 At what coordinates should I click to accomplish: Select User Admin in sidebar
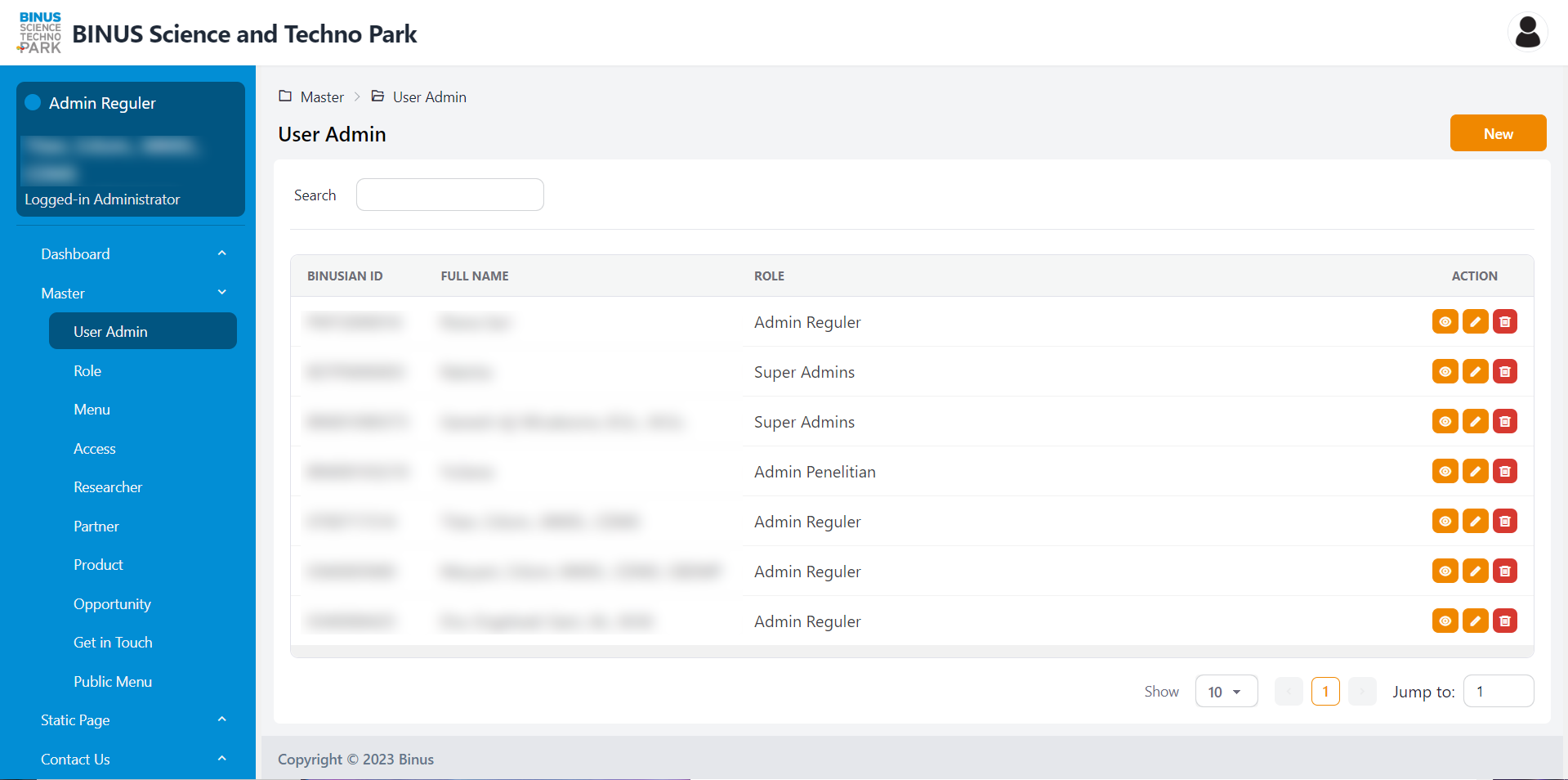[143, 331]
